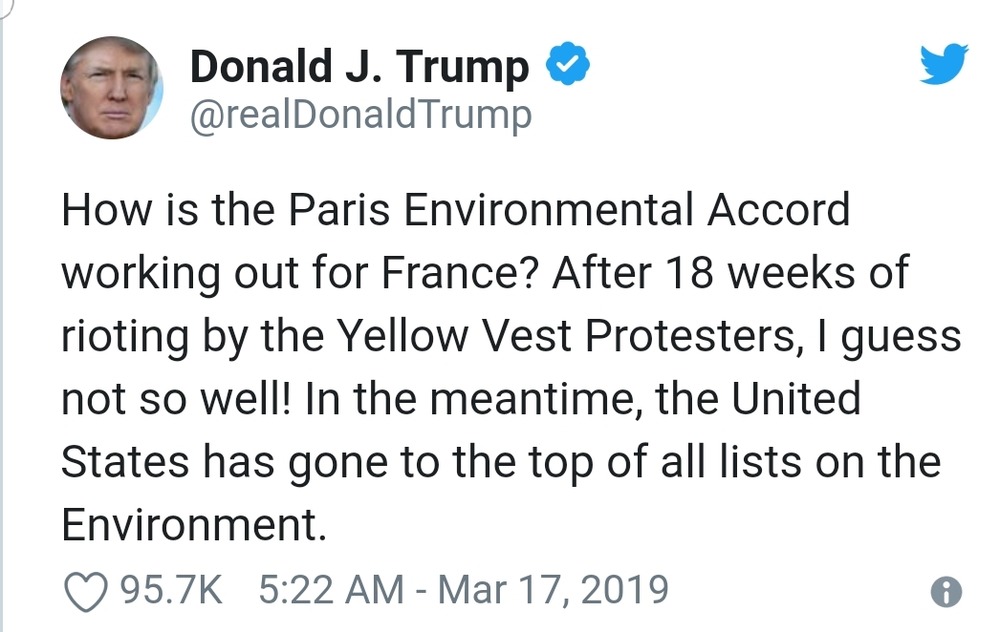Open the round profile avatar photo
The image size is (1000, 632).
[x=111, y=87]
